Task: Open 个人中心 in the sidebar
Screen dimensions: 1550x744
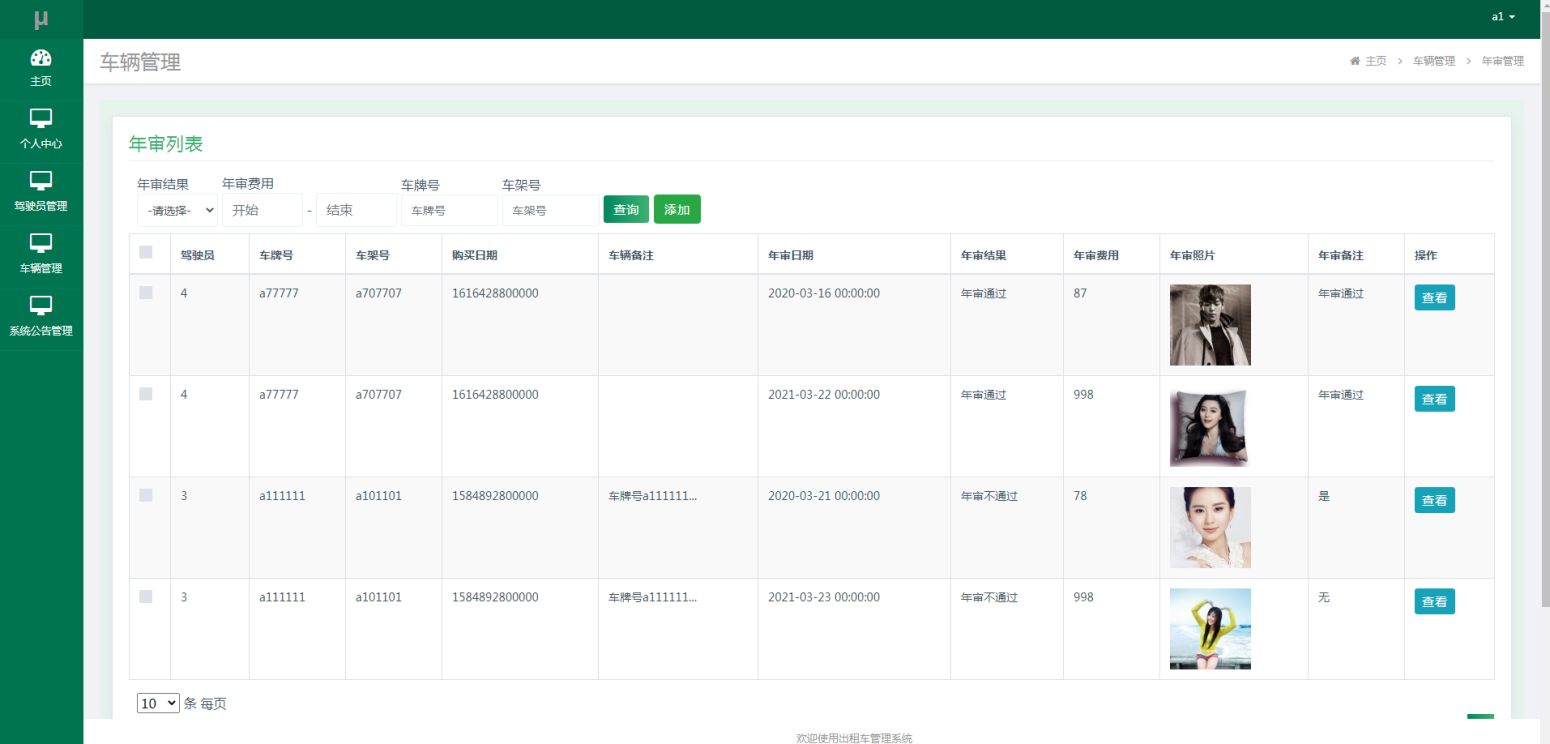Action: (x=41, y=131)
